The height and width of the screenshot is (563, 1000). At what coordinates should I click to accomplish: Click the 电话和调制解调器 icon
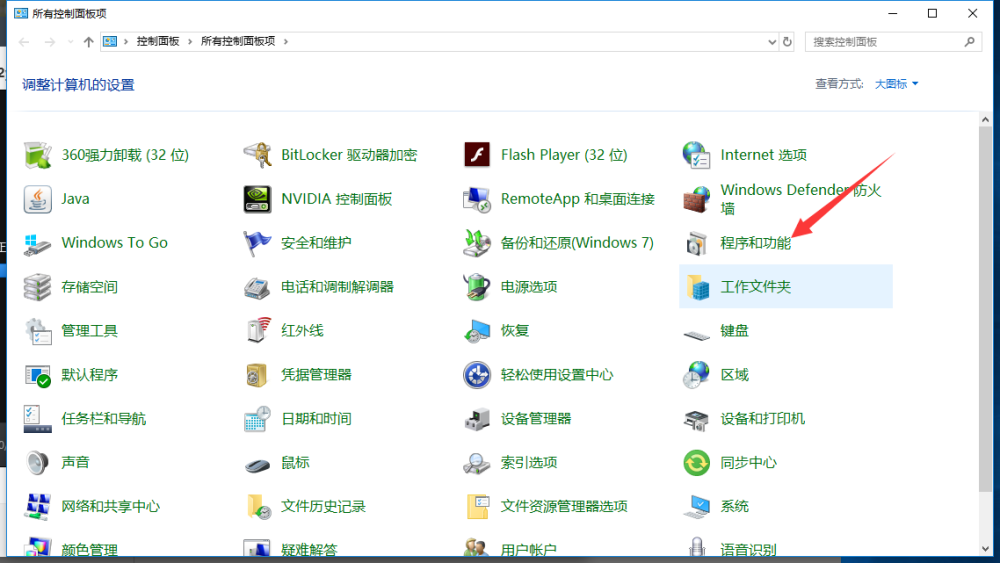pos(258,287)
